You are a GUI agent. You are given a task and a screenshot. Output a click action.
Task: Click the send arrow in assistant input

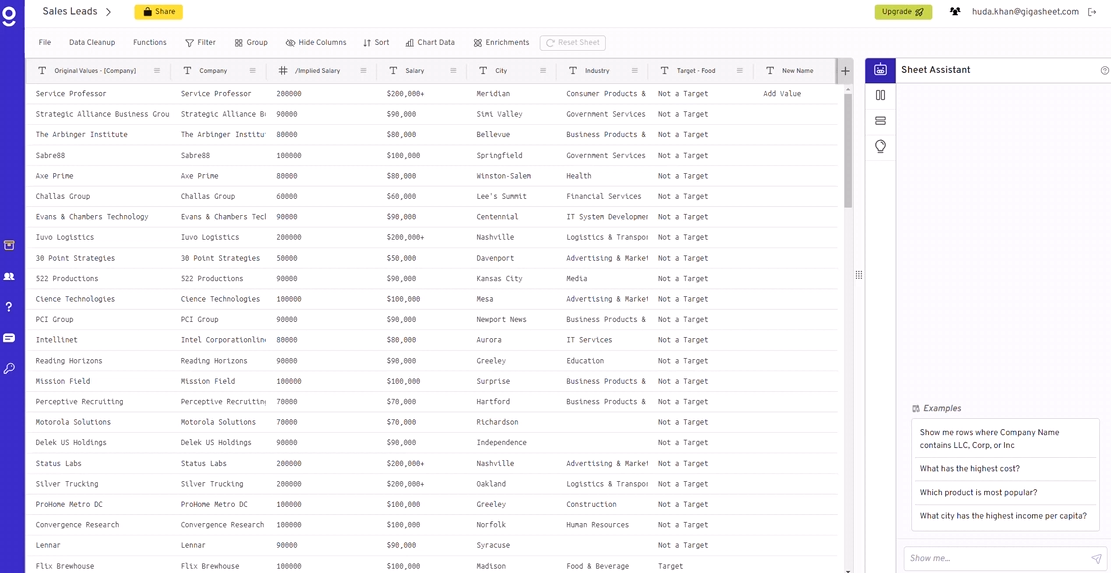pyautogui.click(x=1096, y=558)
